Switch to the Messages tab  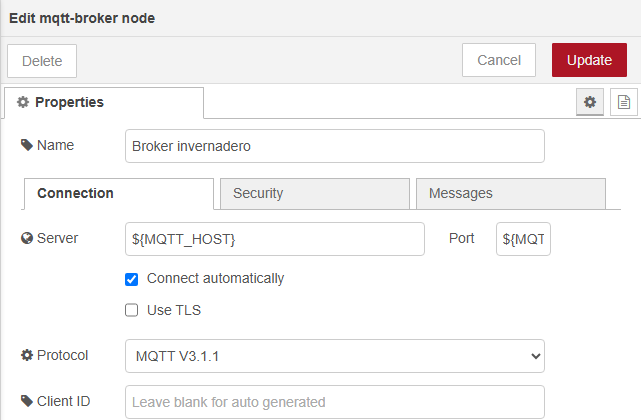click(x=511, y=193)
